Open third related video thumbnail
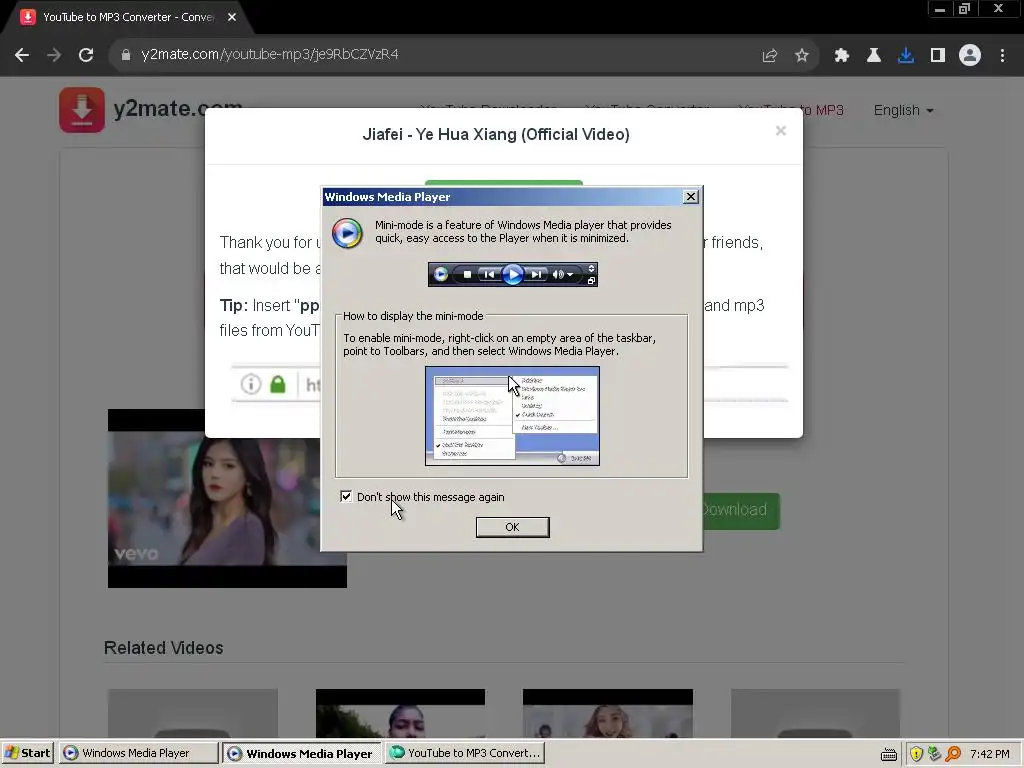This screenshot has height=768, width=1024. coord(607,713)
